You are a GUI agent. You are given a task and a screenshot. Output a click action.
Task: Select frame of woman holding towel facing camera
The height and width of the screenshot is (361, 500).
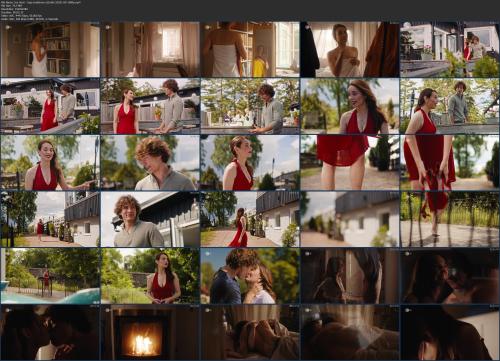[350, 49]
